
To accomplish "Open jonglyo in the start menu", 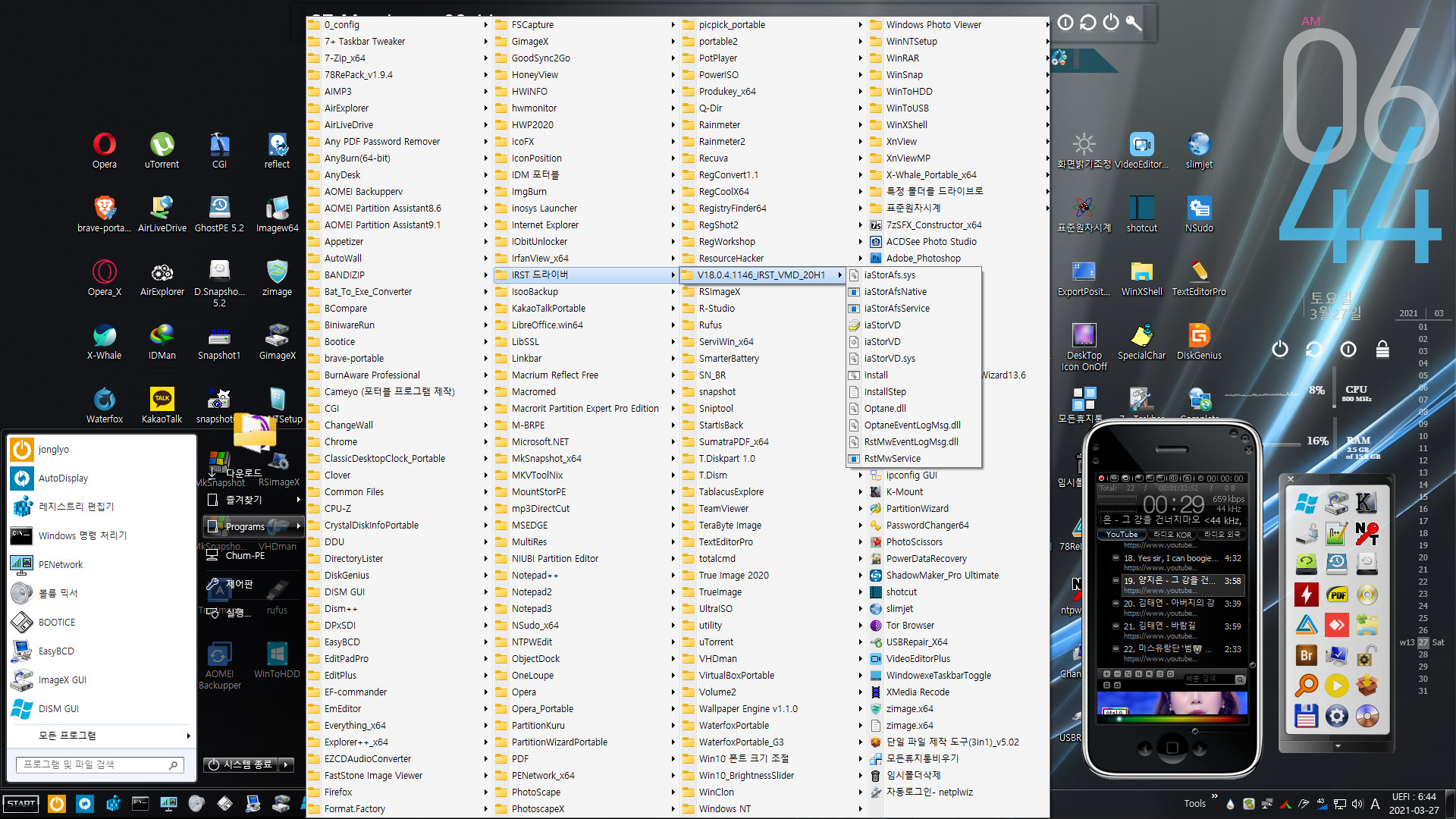I will click(x=102, y=449).
